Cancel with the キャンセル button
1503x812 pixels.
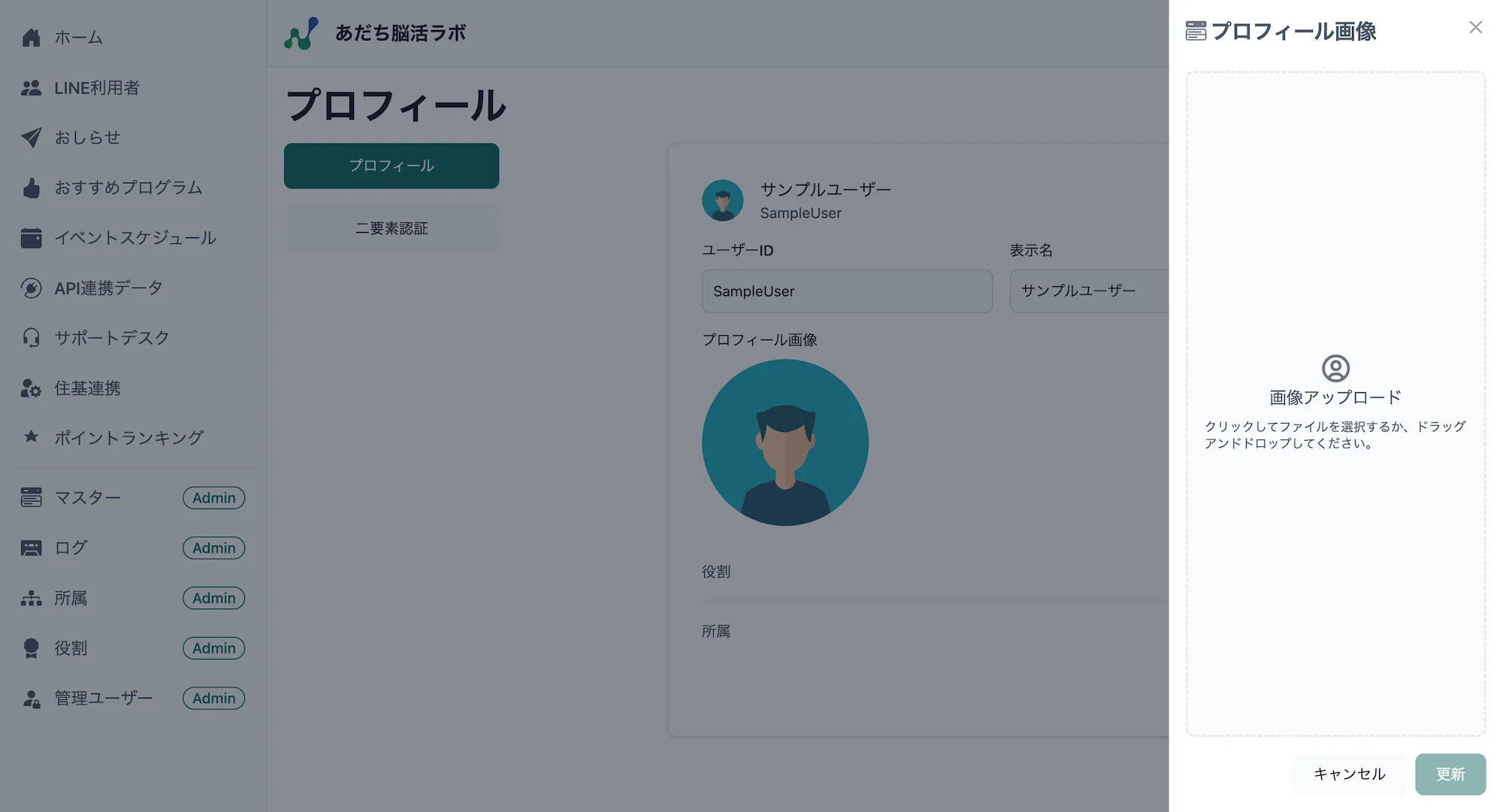[x=1349, y=774]
